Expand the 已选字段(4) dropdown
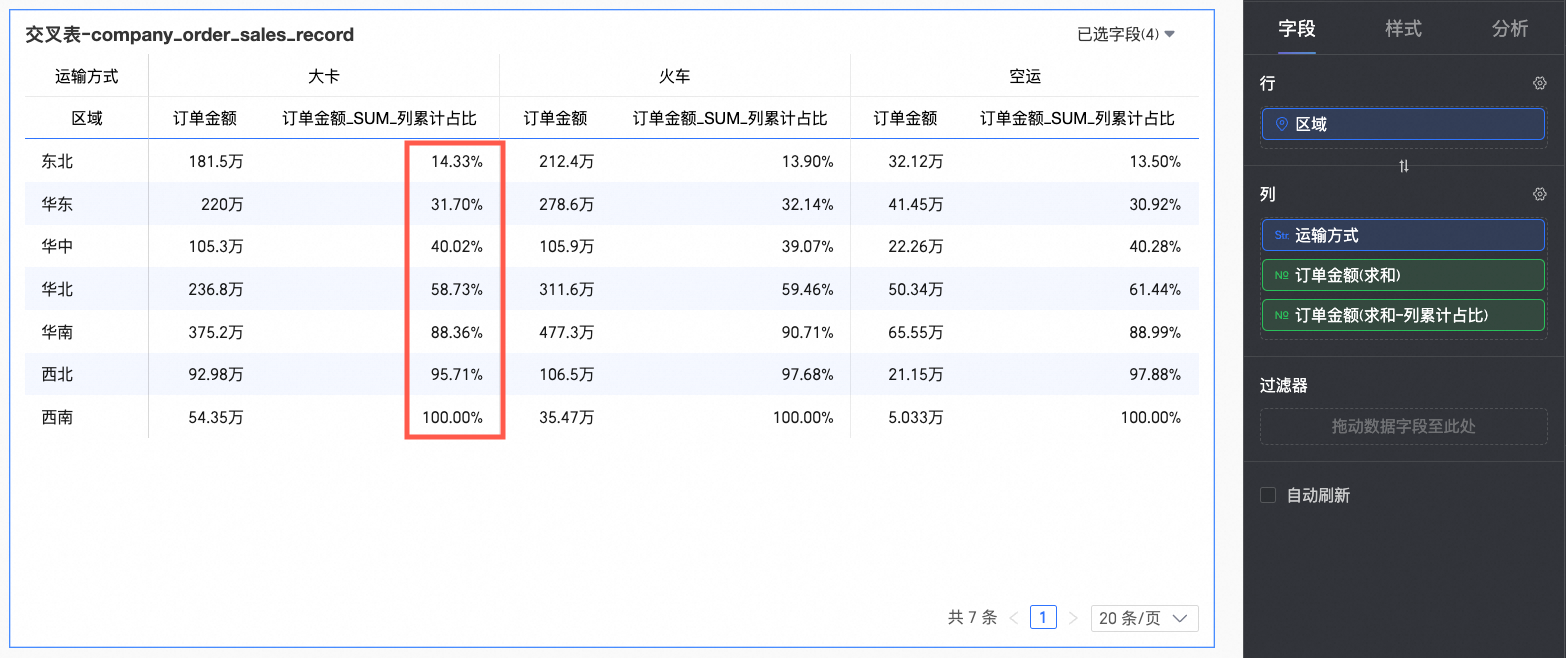Image resolution: width=1566 pixels, height=658 pixels. (1126, 35)
